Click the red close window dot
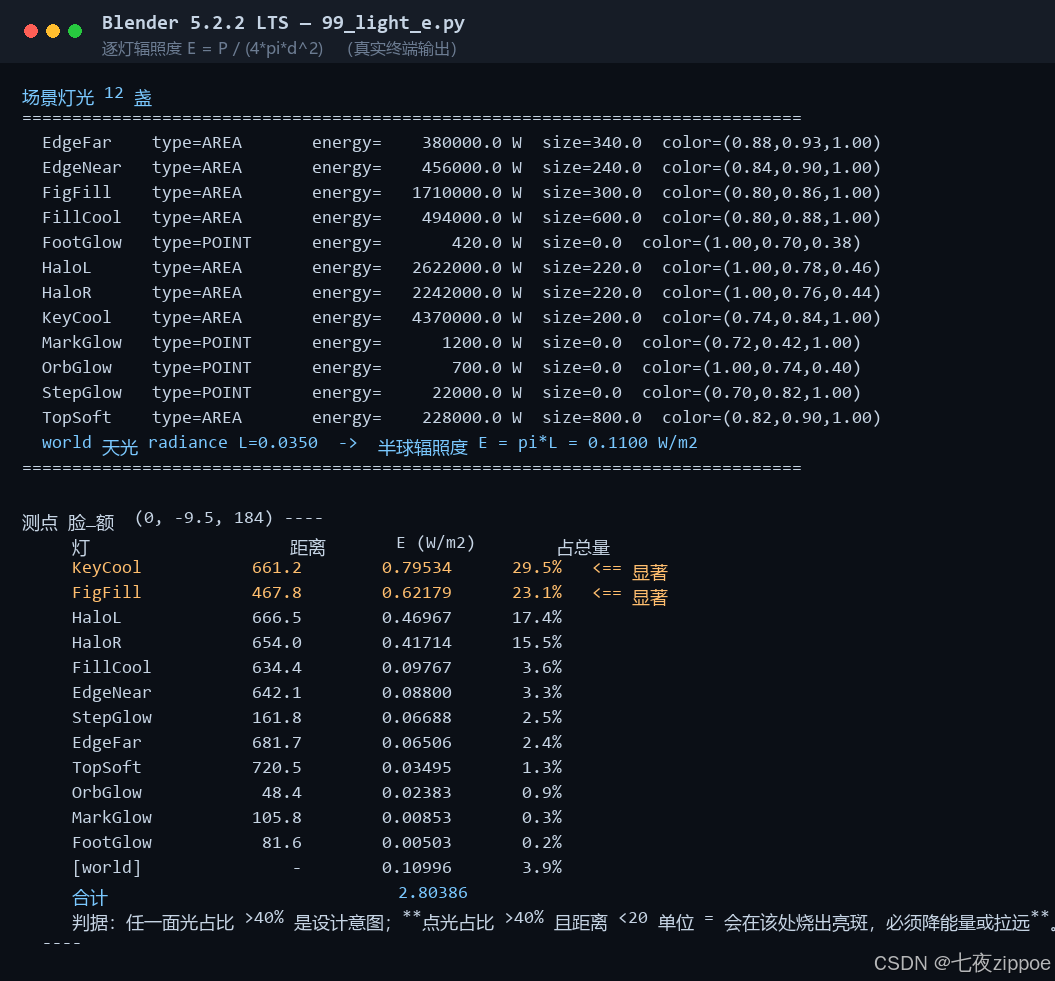 click(x=31, y=31)
